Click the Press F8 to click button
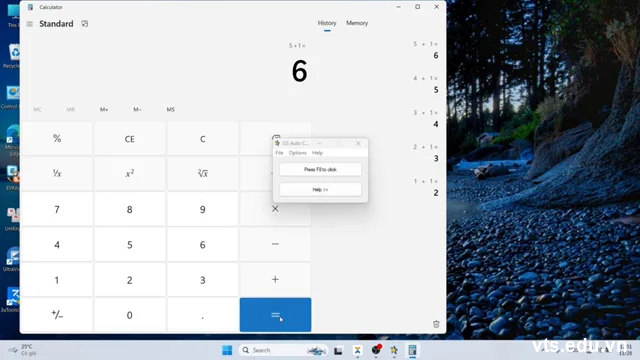 (320, 169)
